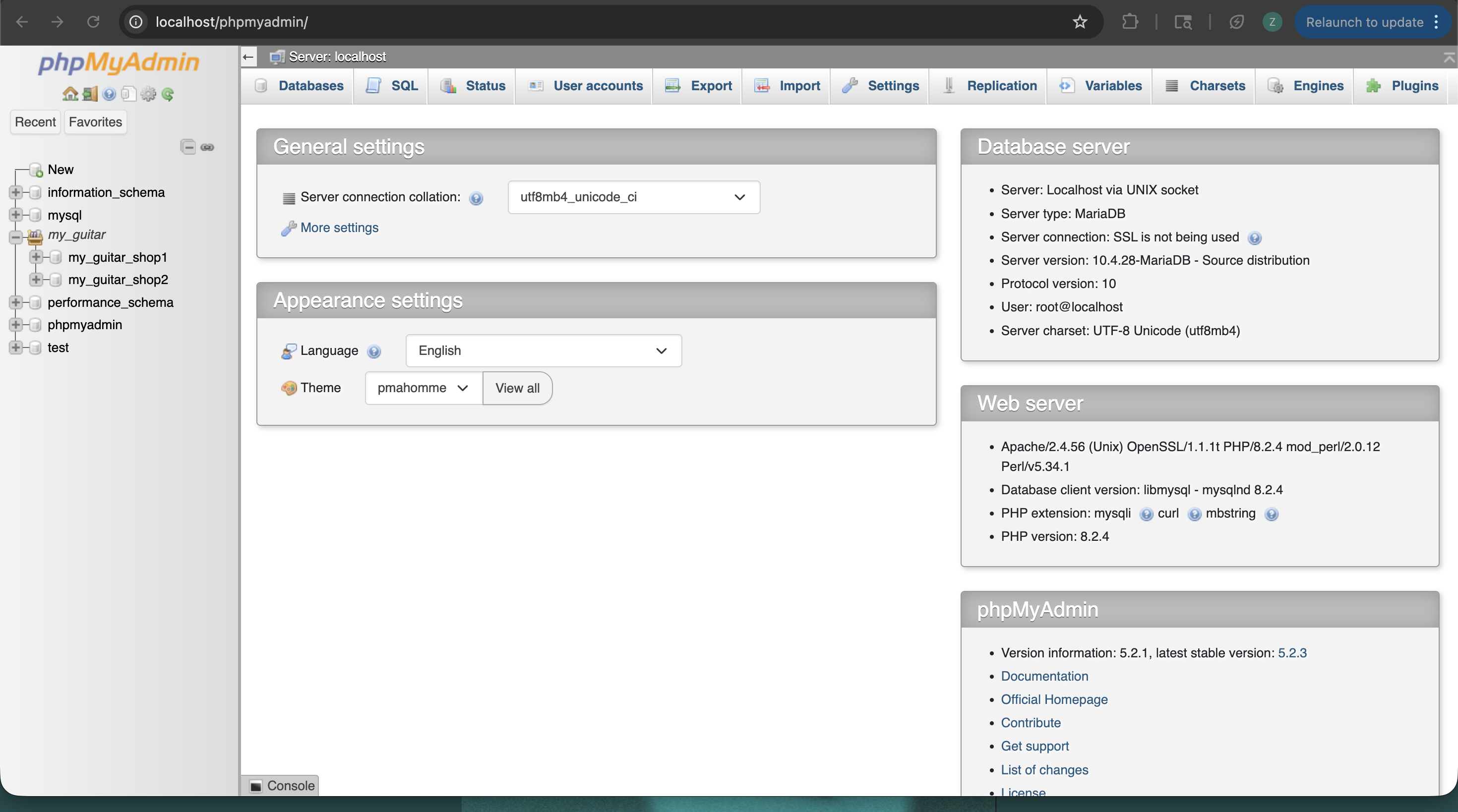Expand information_schema database node
The height and width of the screenshot is (812, 1458).
[x=16, y=192]
